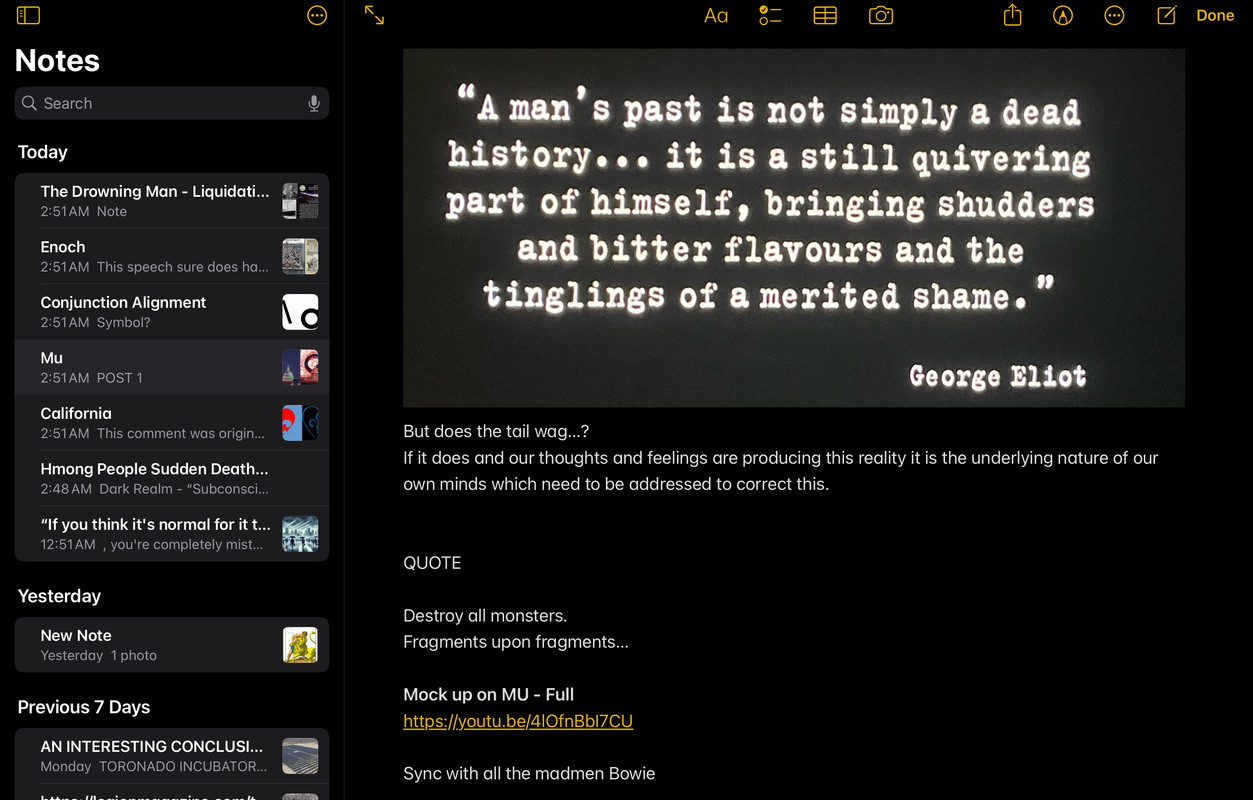Click the QUOTE line in the note

432,563
